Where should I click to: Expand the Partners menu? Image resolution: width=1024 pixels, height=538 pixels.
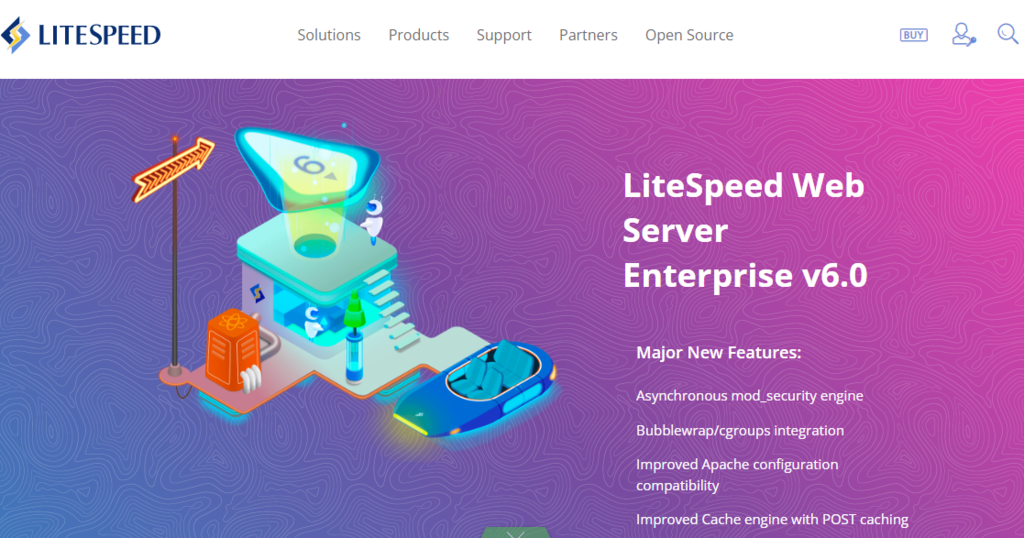click(588, 35)
